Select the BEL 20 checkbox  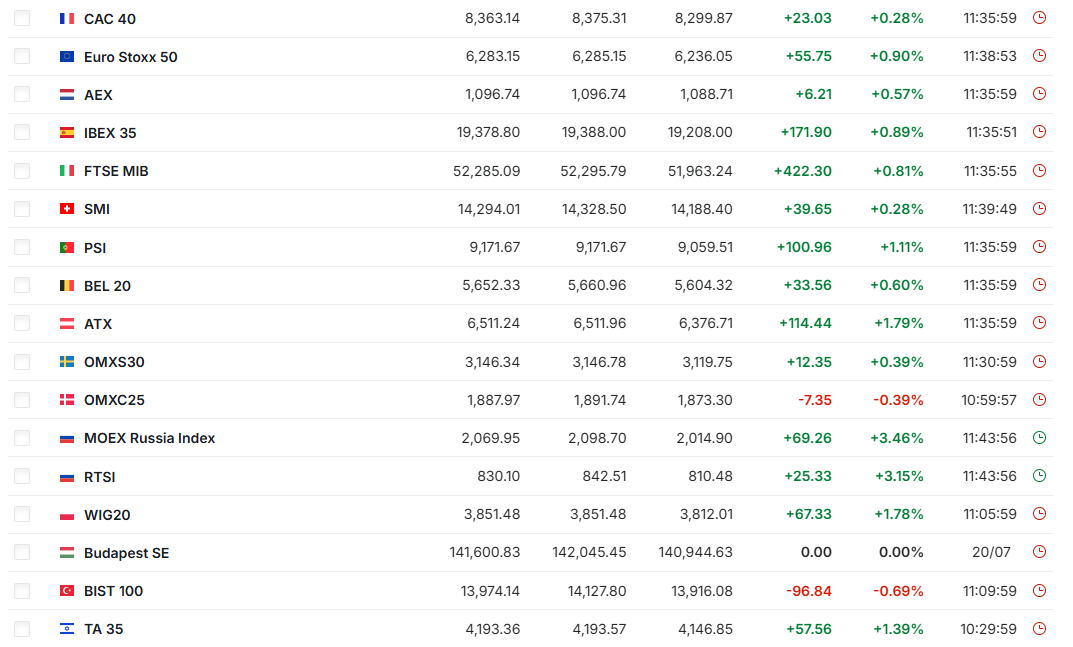tap(22, 285)
